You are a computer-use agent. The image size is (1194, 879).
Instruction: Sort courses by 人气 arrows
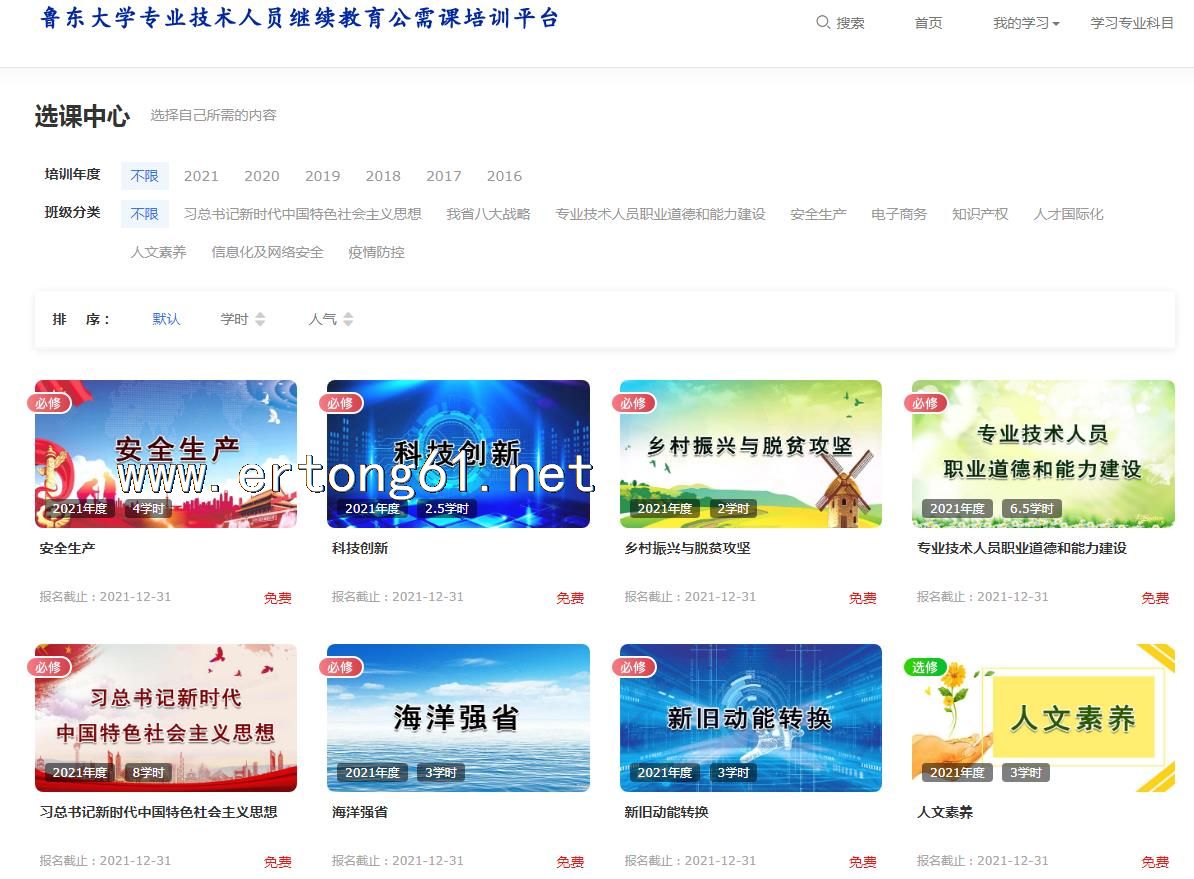(348, 319)
